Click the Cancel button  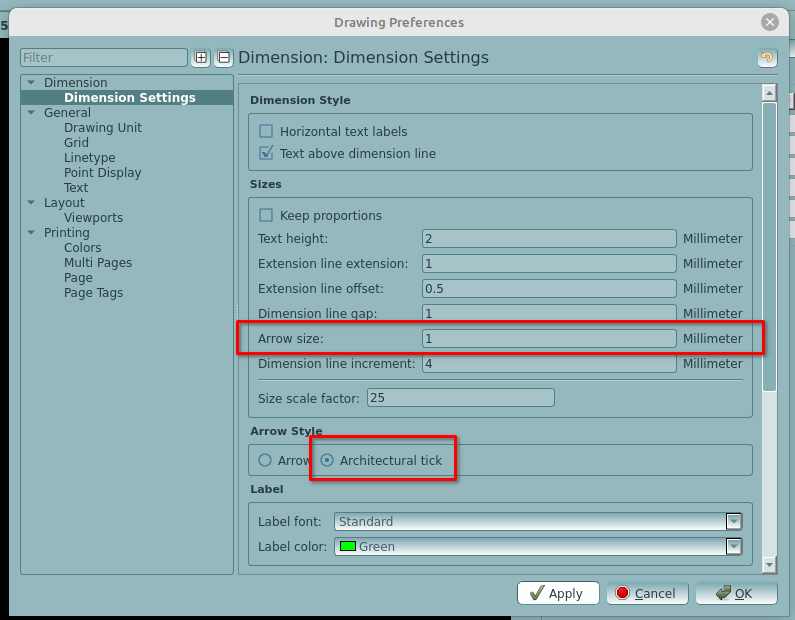pos(646,593)
